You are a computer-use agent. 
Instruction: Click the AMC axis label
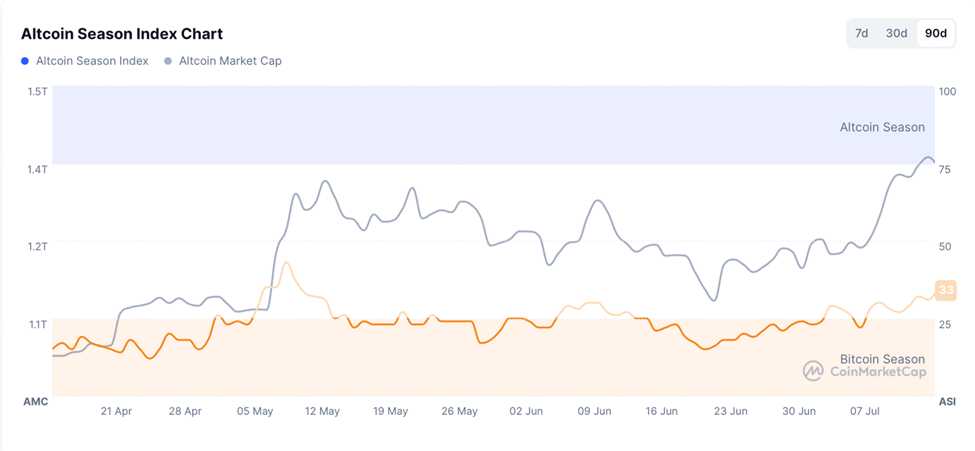click(35, 401)
